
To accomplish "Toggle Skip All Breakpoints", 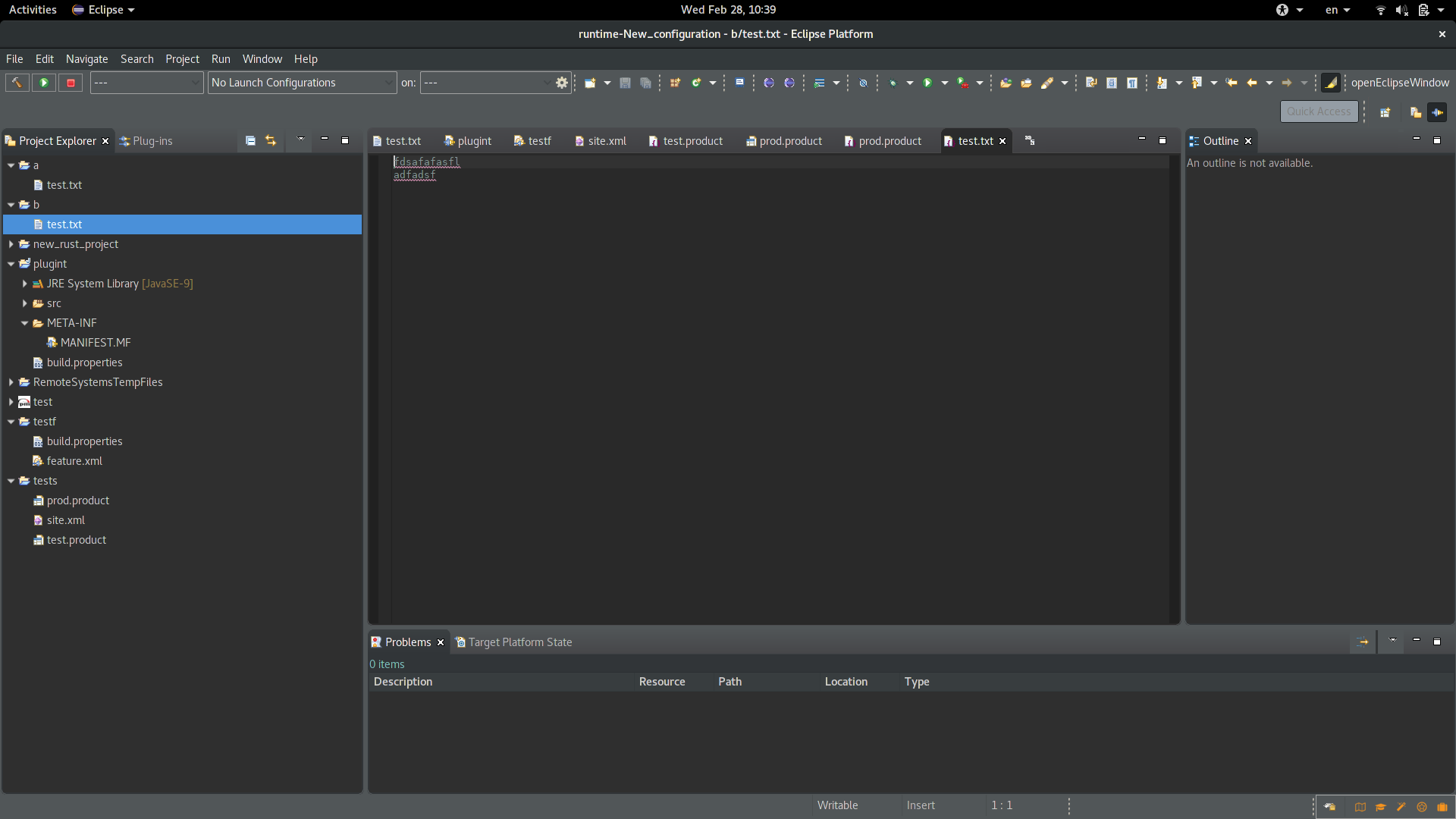I will click(x=863, y=83).
